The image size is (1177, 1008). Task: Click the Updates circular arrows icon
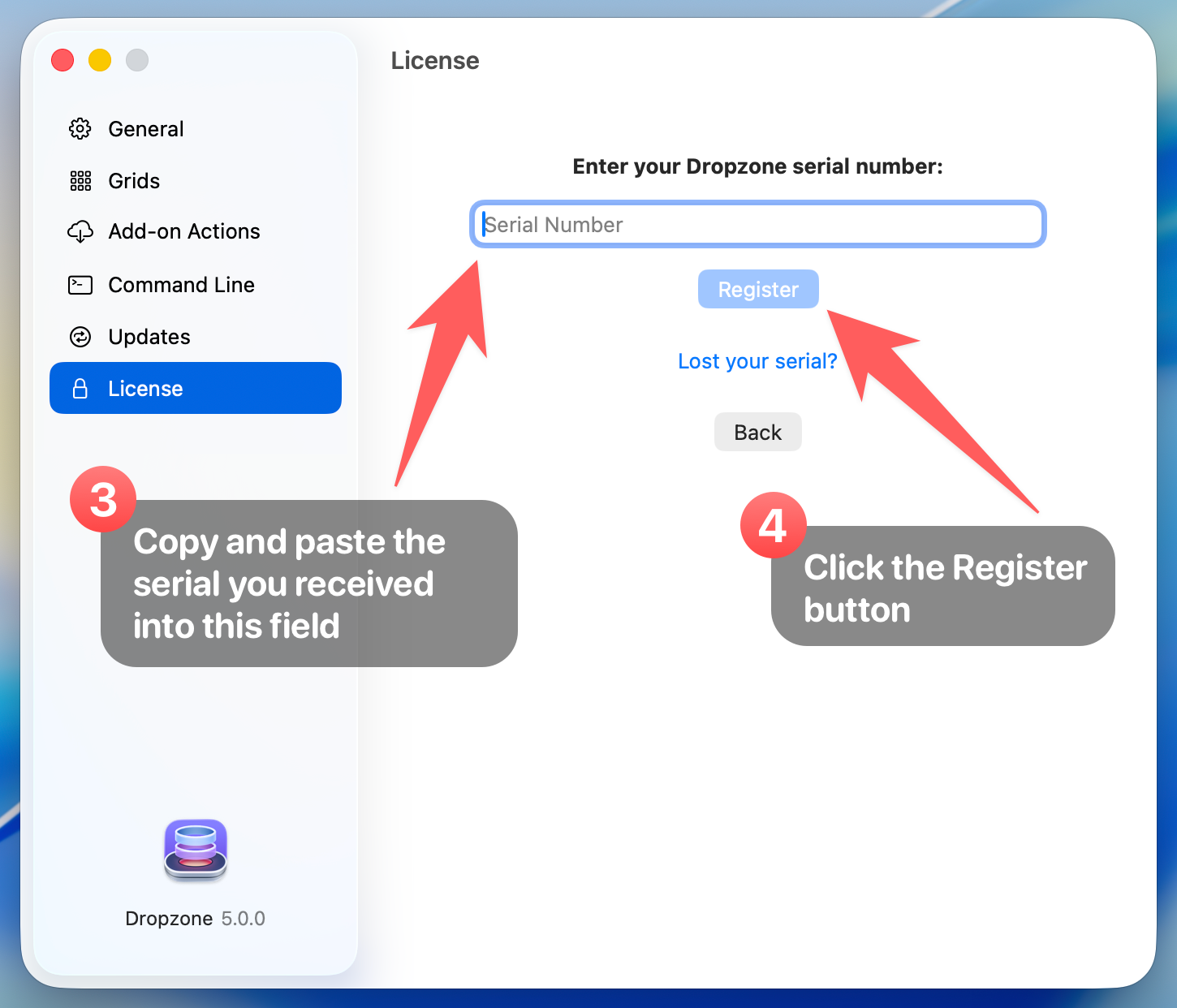pyautogui.click(x=80, y=337)
